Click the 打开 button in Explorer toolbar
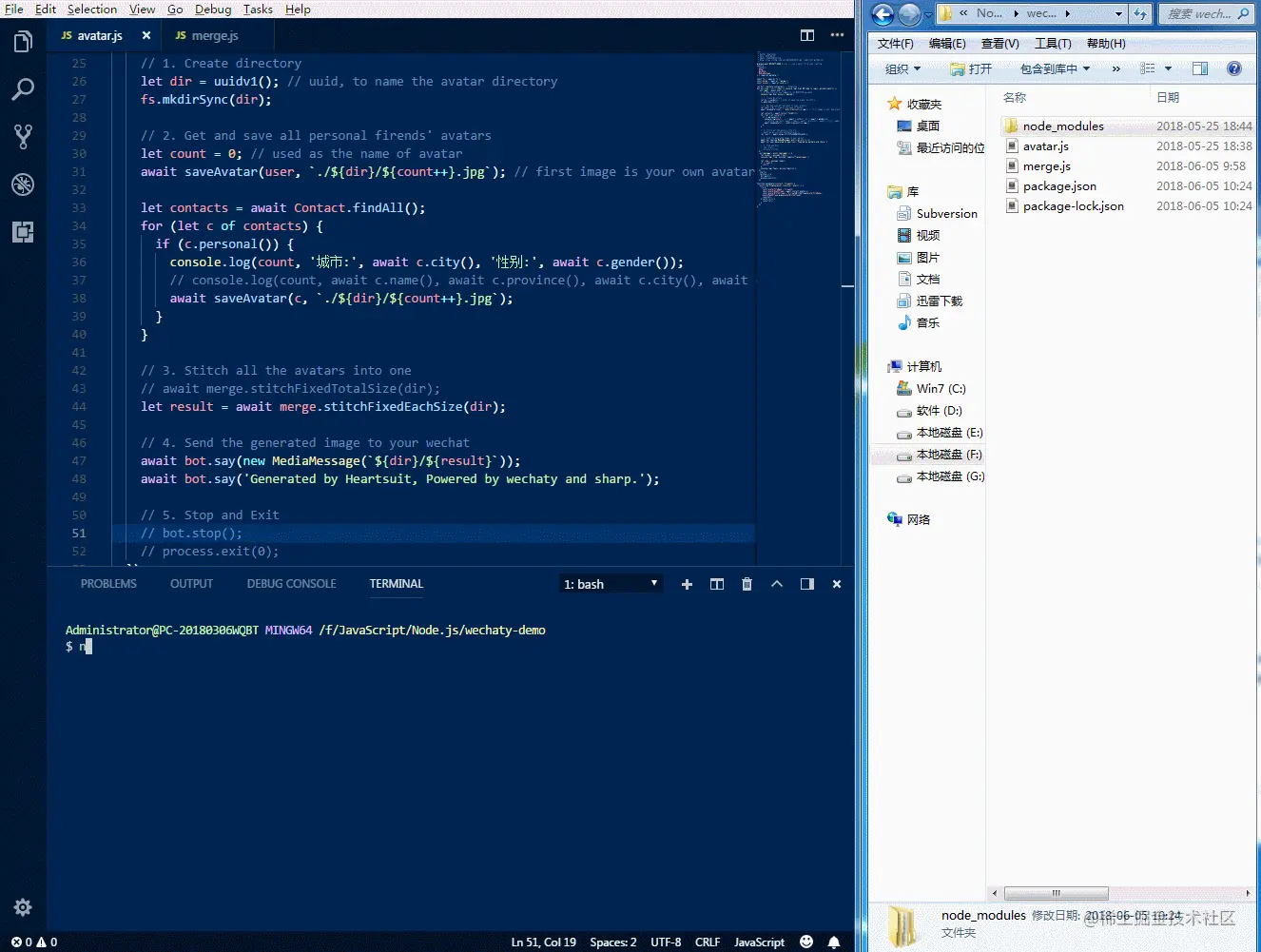The width and height of the screenshot is (1261, 952). 971,68
